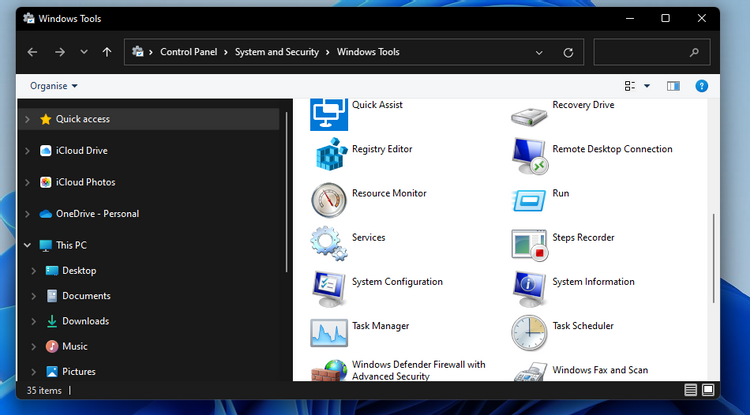The height and width of the screenshot is (415, 750).
Task: Collapse the This PC node
Action: 27,245
